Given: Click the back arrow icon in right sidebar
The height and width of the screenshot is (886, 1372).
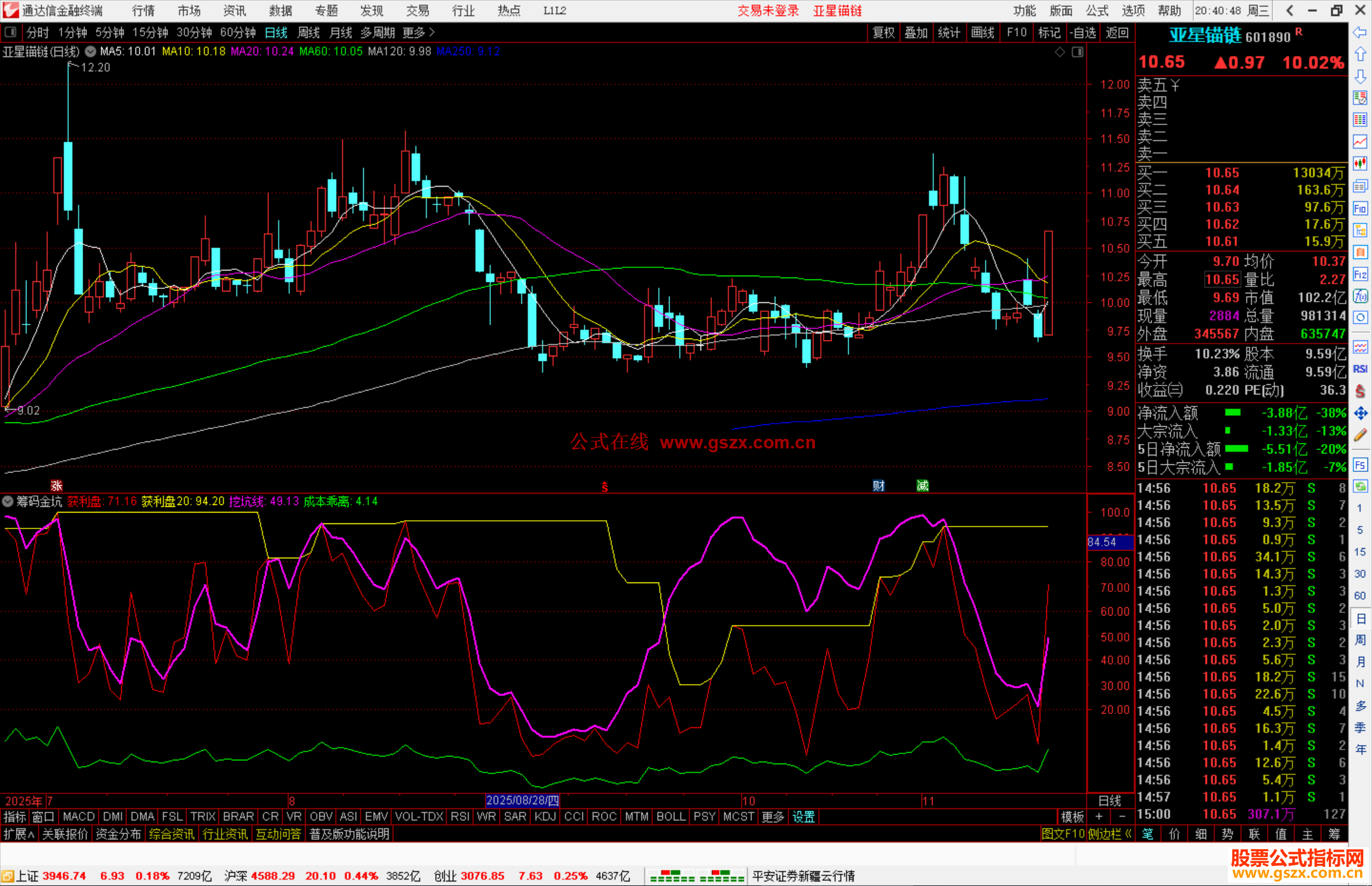Looking at the screenshot, I should 1360,32.
